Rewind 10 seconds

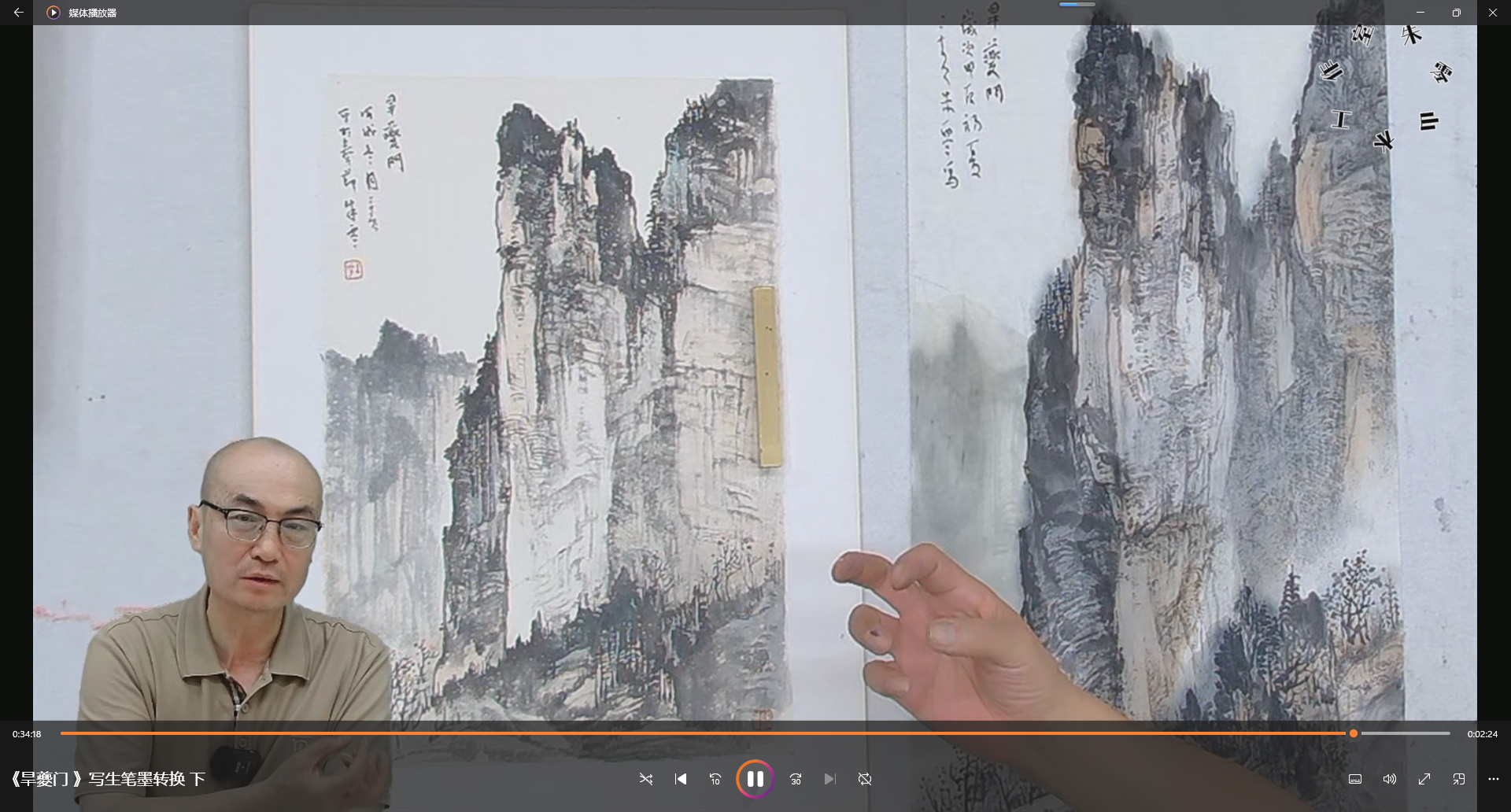715,779
